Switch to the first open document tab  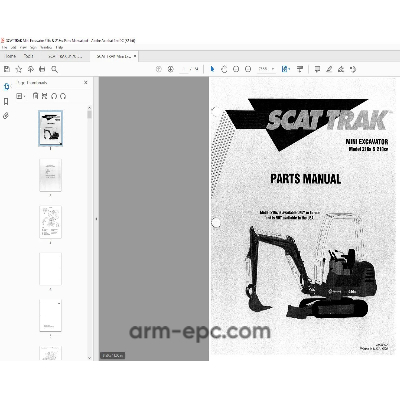coord(65,56)
